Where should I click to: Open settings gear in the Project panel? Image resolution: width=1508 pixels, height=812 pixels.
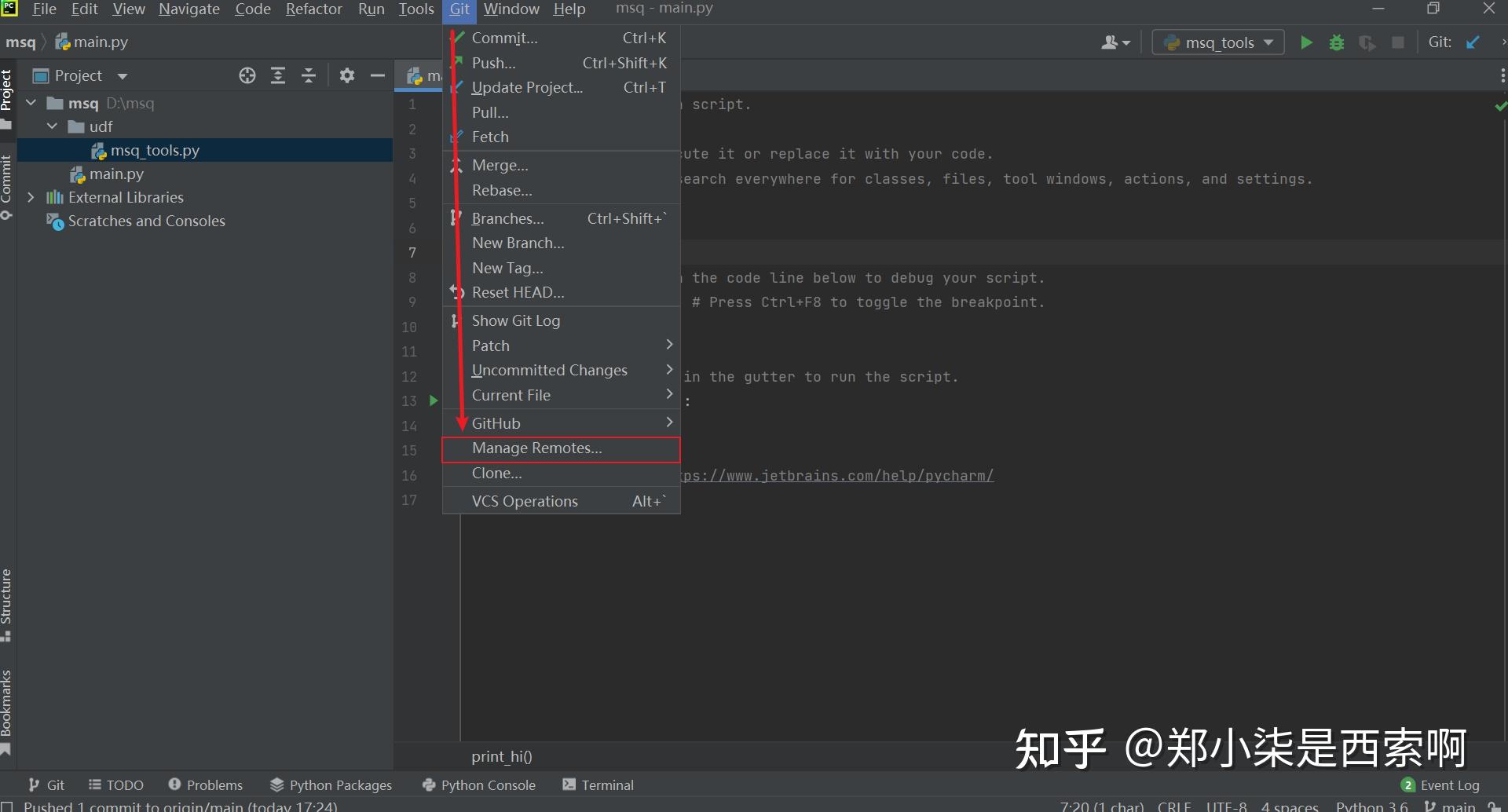[x=346, y=75]
